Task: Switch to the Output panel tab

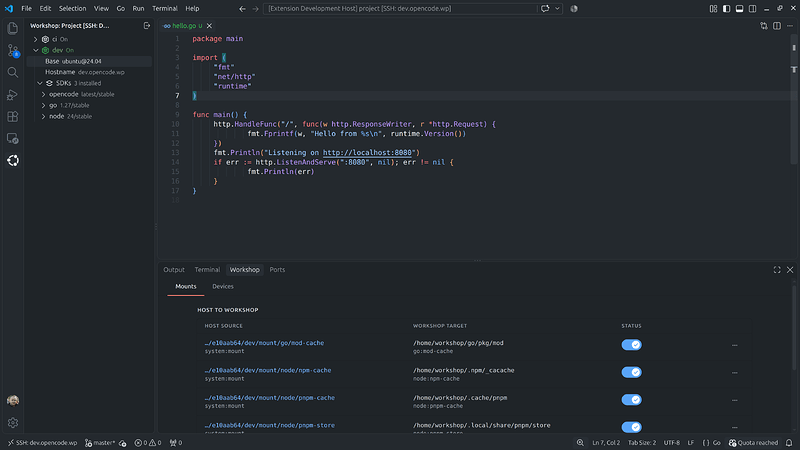Action: pos(174,269)
